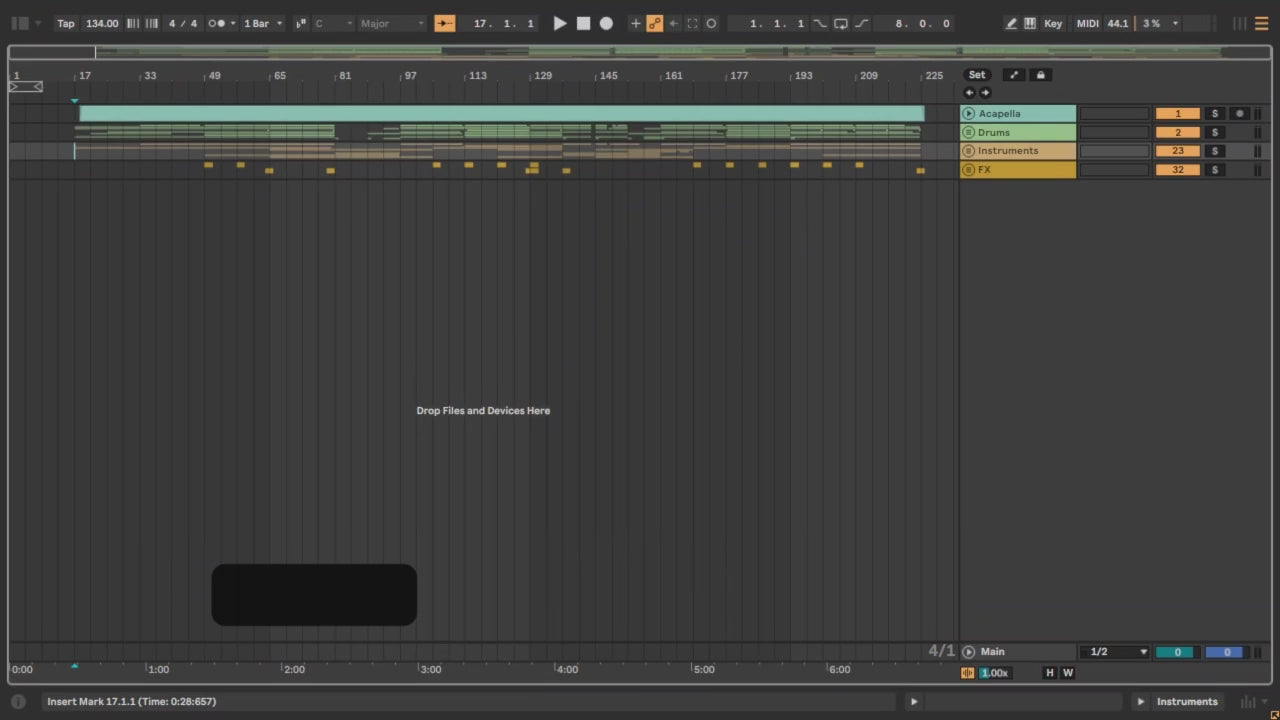This screenshot has height=720, width=1280.
Task: Unfold the Instruments group track
Action: (968, 151)
